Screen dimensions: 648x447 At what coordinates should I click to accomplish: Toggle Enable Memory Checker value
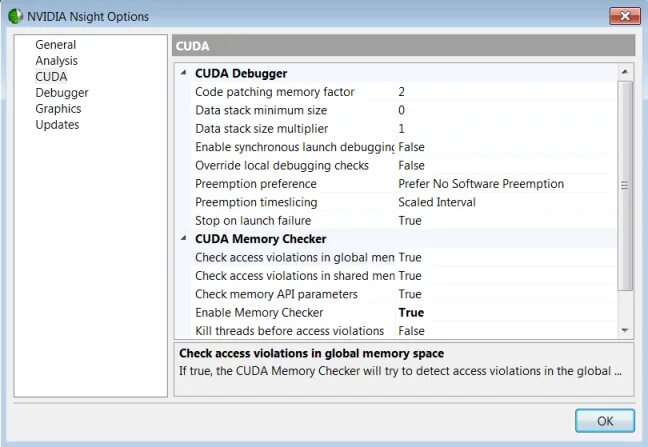point(505,313)
